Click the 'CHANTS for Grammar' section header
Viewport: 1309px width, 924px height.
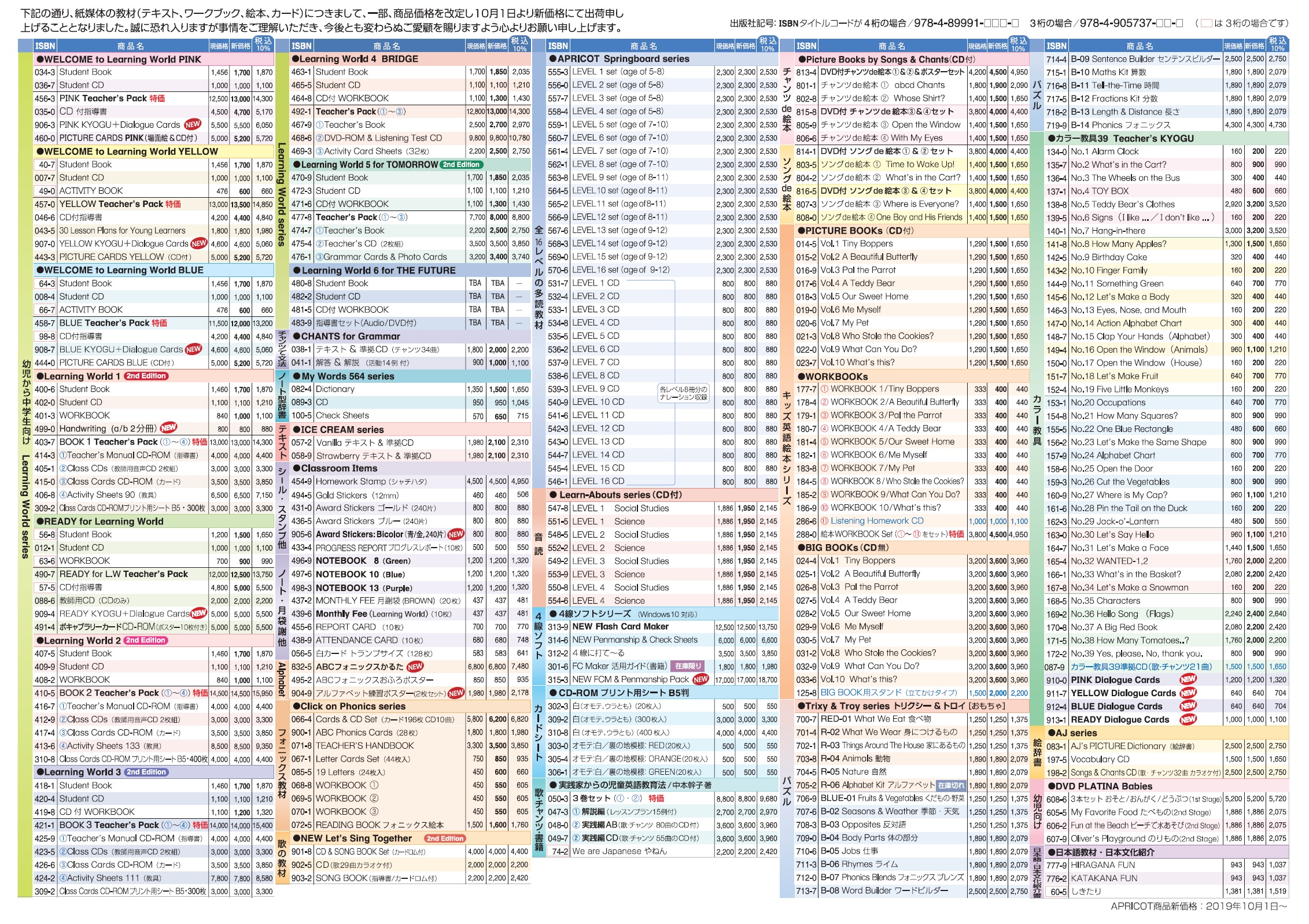coord(410,336)
